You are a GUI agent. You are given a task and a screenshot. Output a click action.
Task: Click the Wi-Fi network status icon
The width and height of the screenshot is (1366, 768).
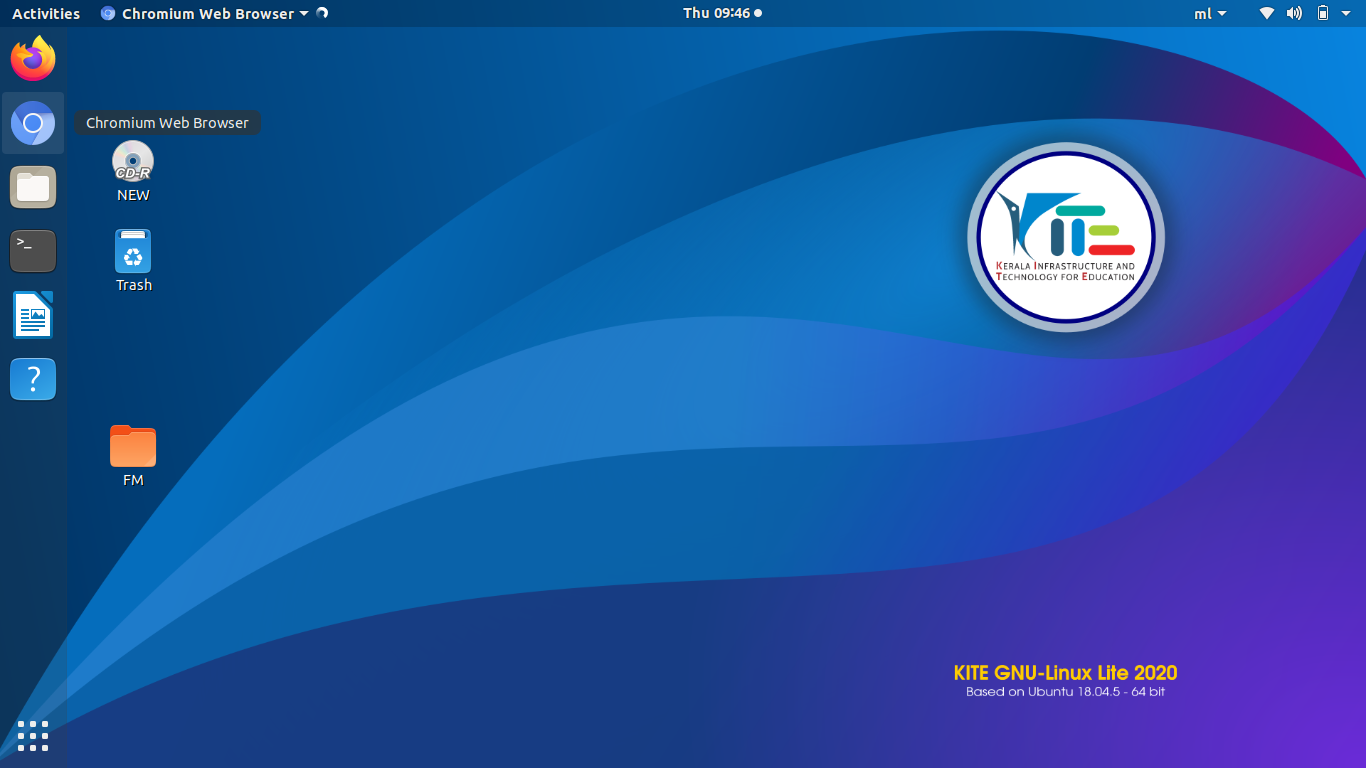coord(1267,13)
